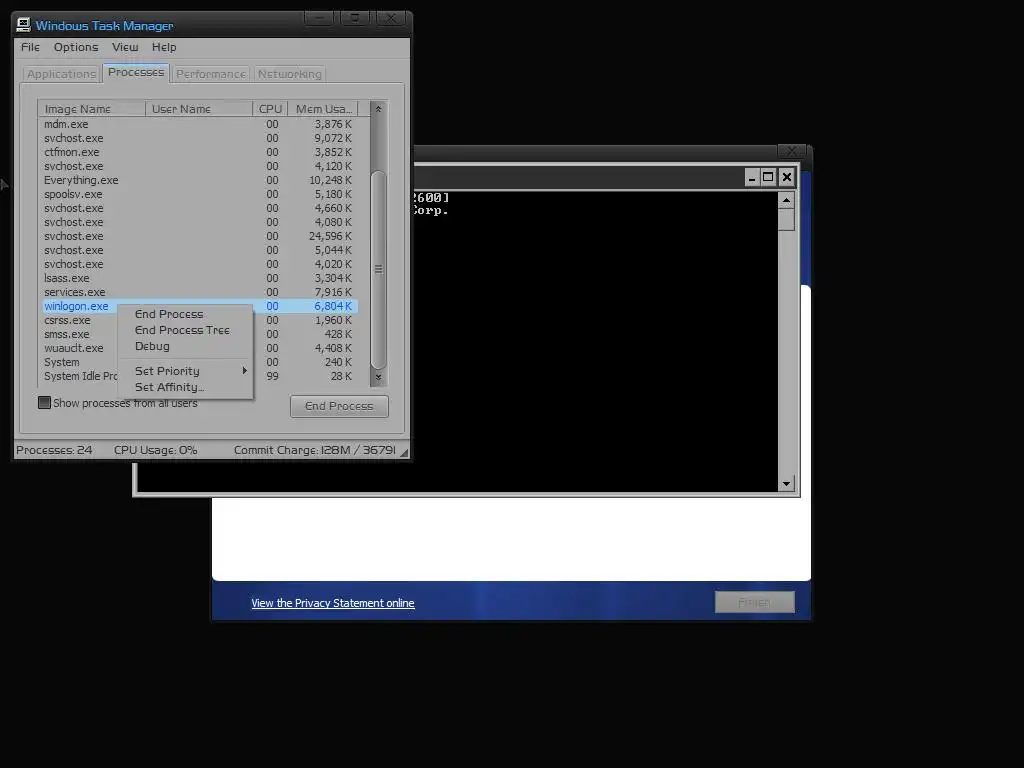Click Commit Charge status bar entry
The width and height of the screenshot is (1024, 768).
coord(315,450)
